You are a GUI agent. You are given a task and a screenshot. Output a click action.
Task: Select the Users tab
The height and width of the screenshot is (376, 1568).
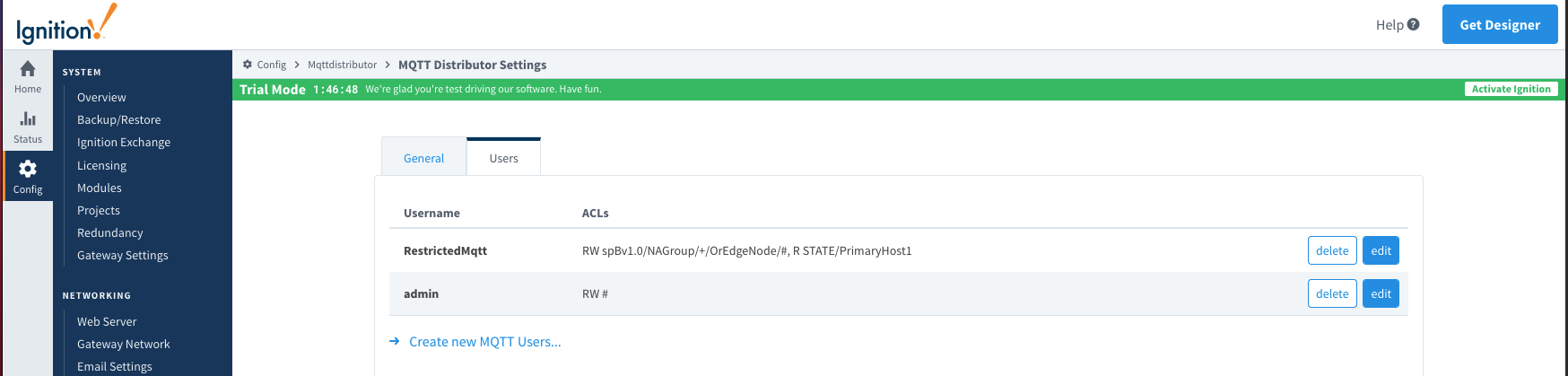[503, 157]
